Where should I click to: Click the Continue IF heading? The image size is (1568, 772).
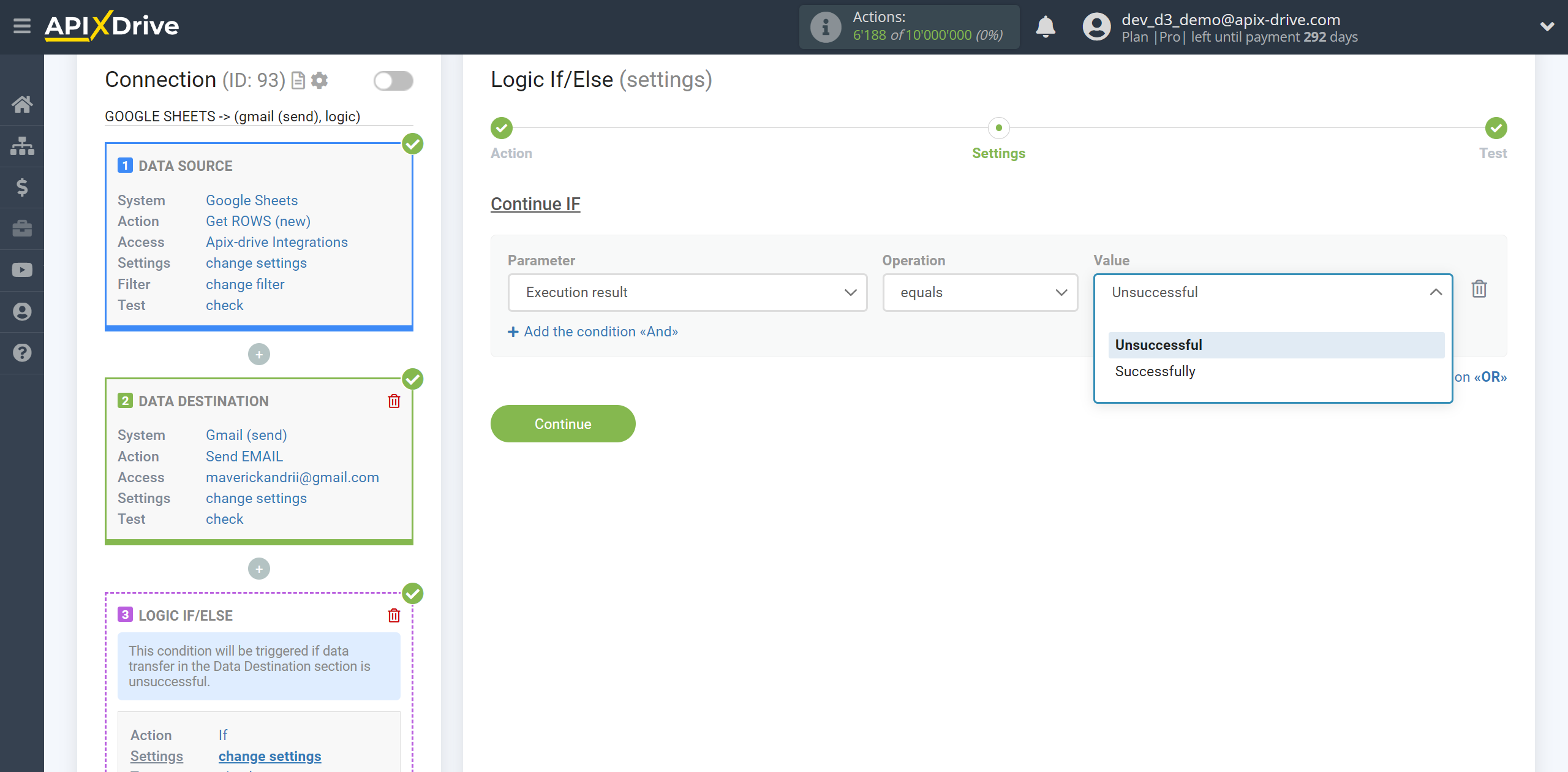[535, 204]
